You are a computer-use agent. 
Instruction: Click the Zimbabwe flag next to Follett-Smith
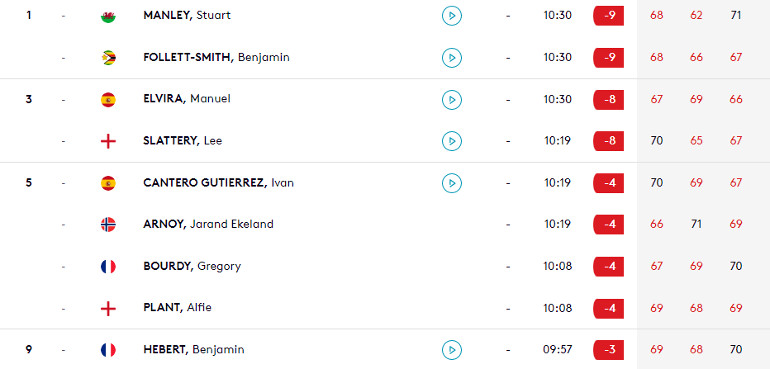108,57
